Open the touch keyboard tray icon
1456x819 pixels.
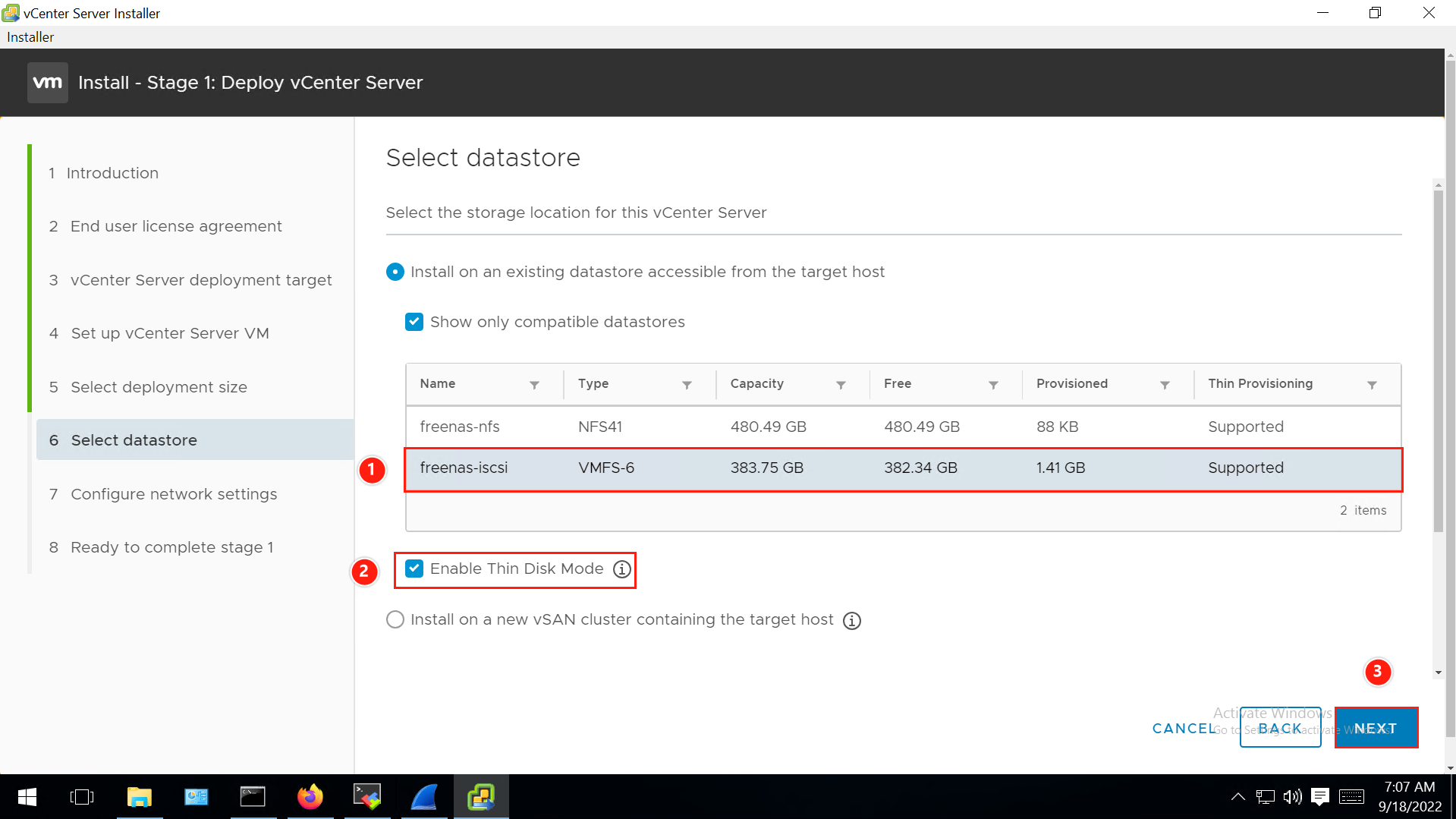point(1351,797)
